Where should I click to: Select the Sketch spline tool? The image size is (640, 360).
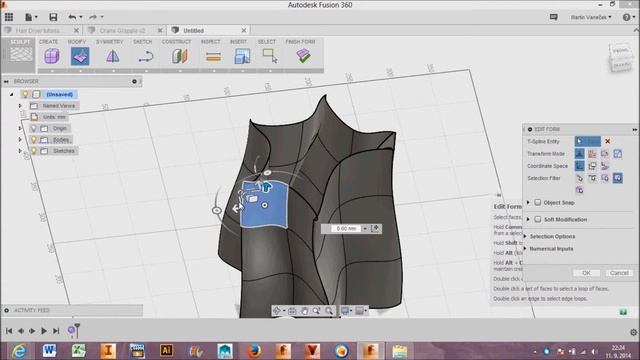point(145,56)
